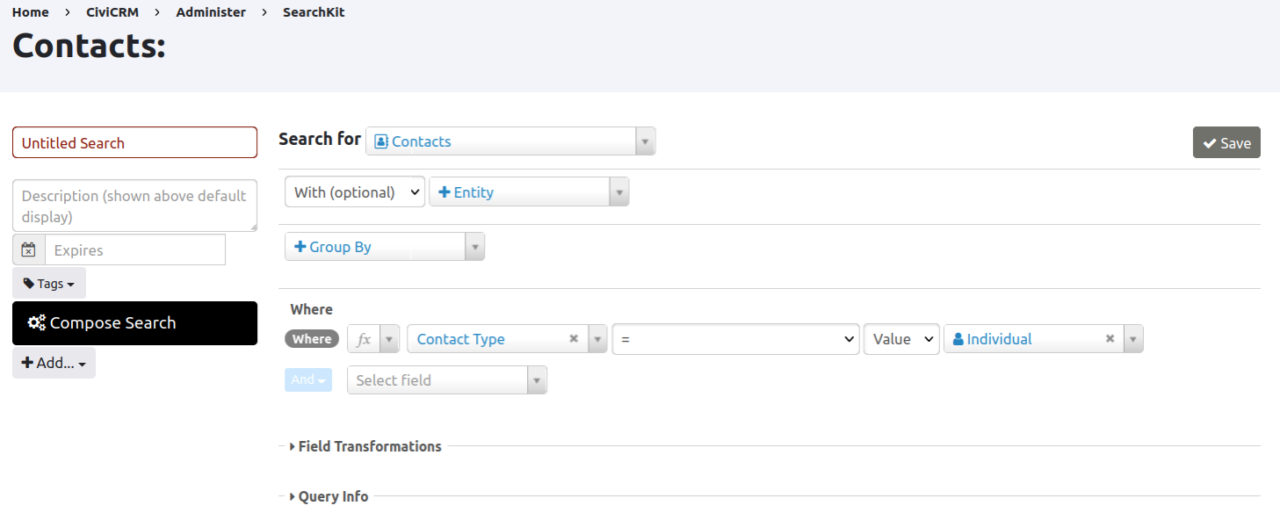Clear the Individual value with x icon
Image resolution: width=1280 pixels, height=513 pixels.
tap(1110, 339)
